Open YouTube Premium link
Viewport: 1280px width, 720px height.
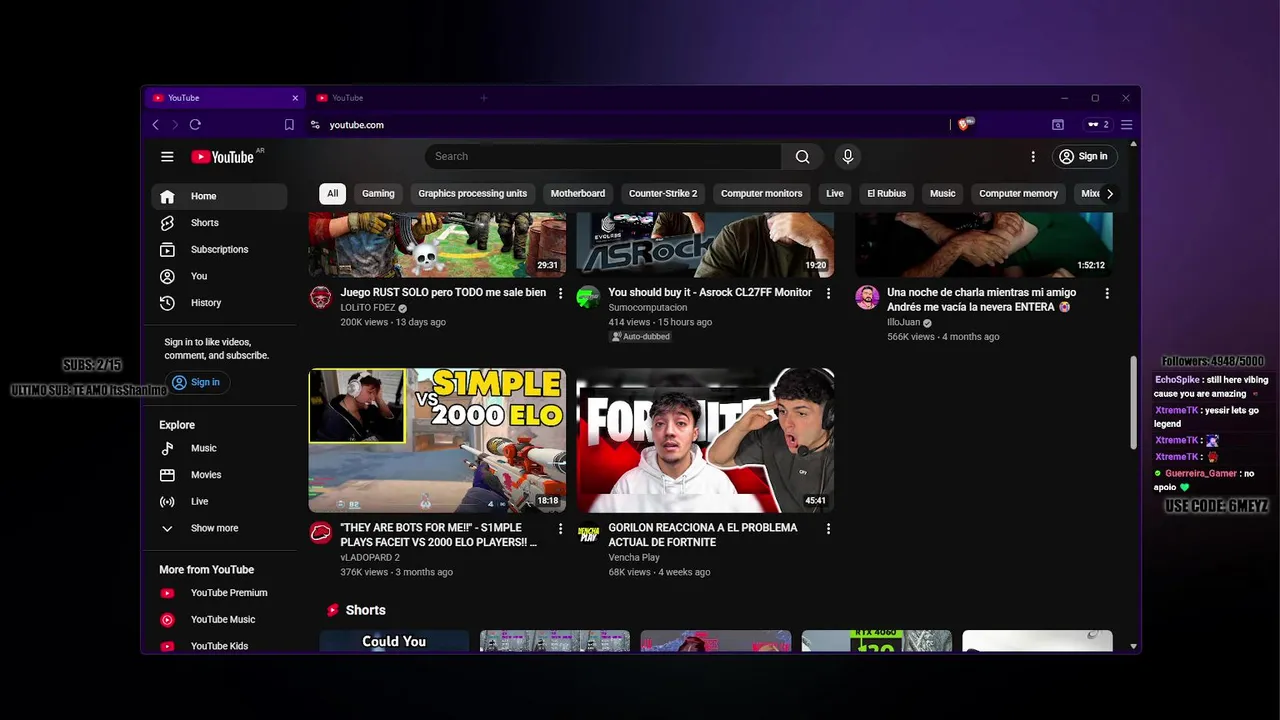click(x=219, y=593)
